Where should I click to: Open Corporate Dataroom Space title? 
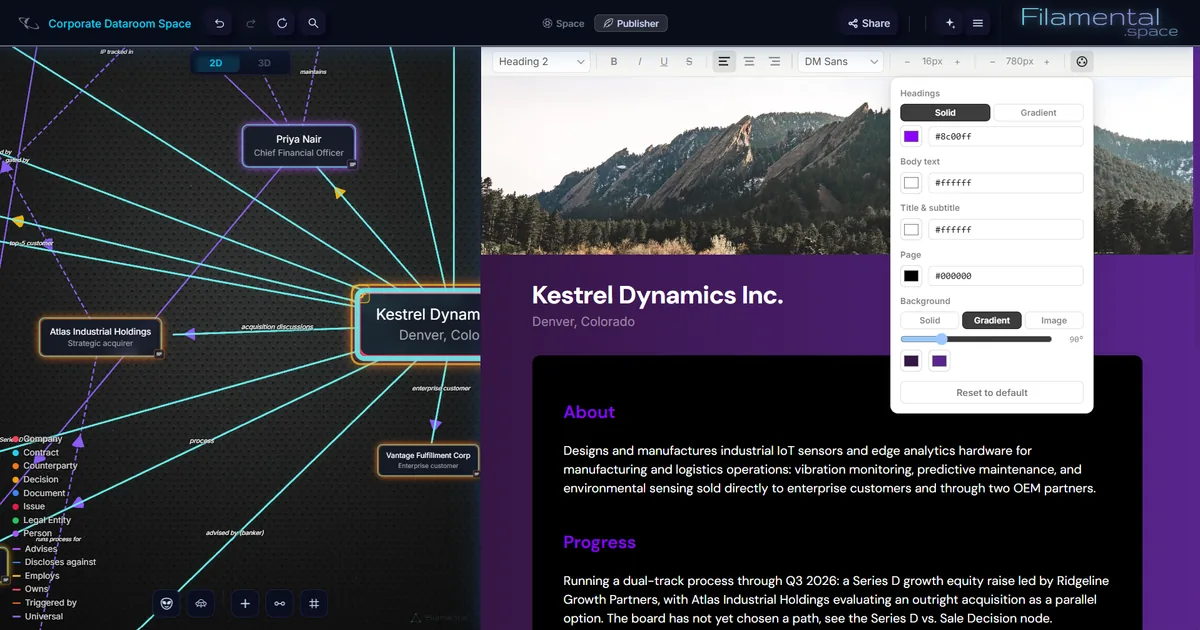119,23
